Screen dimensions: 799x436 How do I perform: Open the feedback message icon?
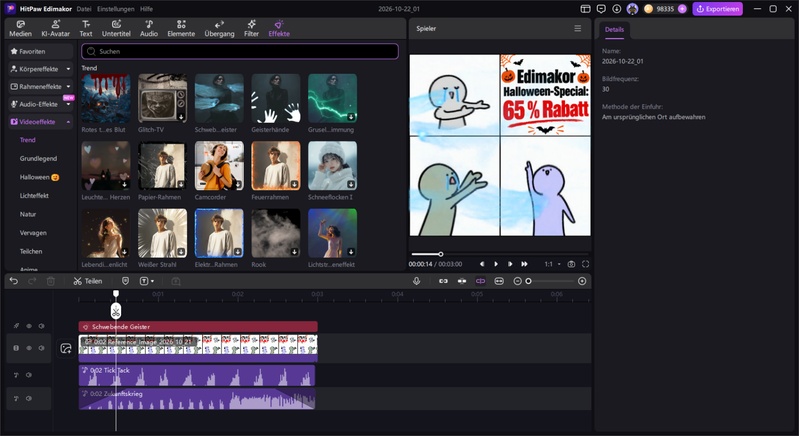601,9
